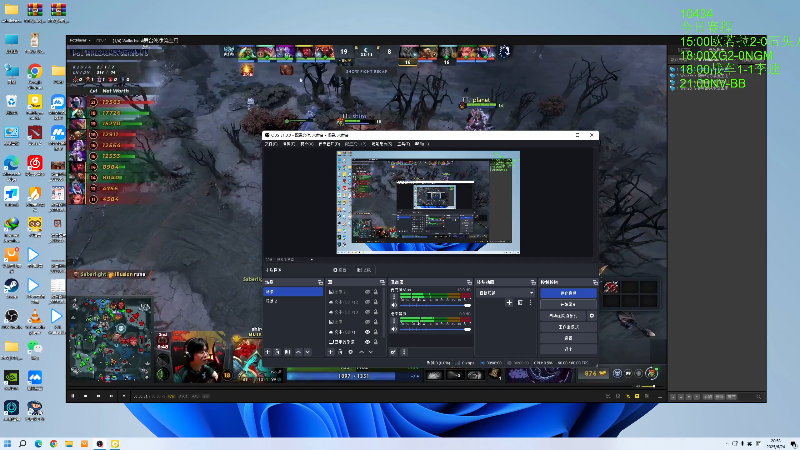
Task: Click Studio Mode button in Controls
Action: (568, 327)
